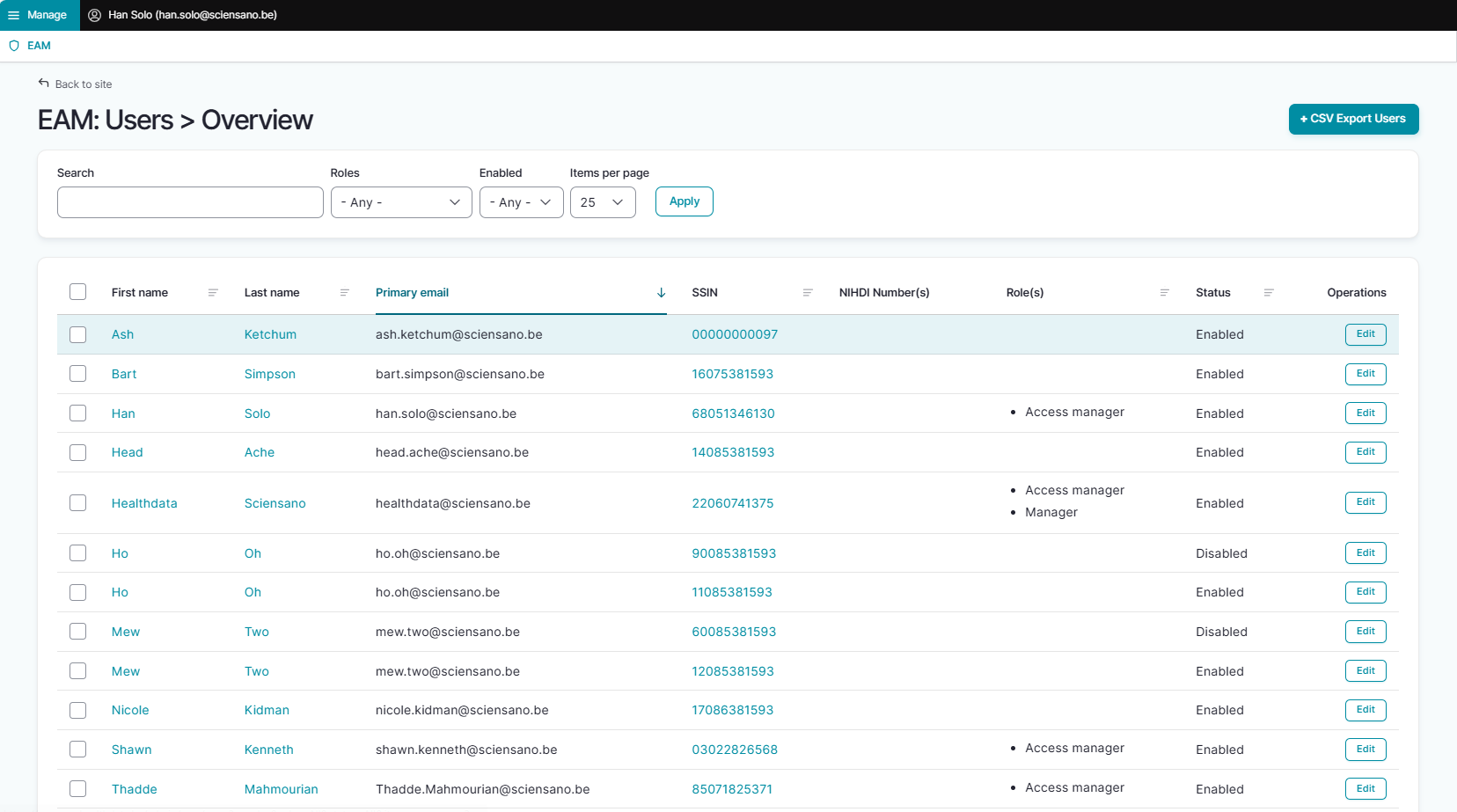
Task: Click the Status column sort icon
Action: (1269, 293)
